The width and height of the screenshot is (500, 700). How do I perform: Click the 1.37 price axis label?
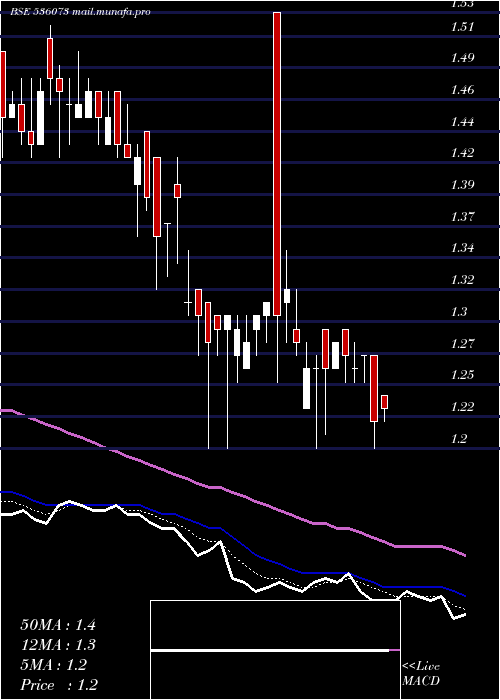[x=462, y=217]
